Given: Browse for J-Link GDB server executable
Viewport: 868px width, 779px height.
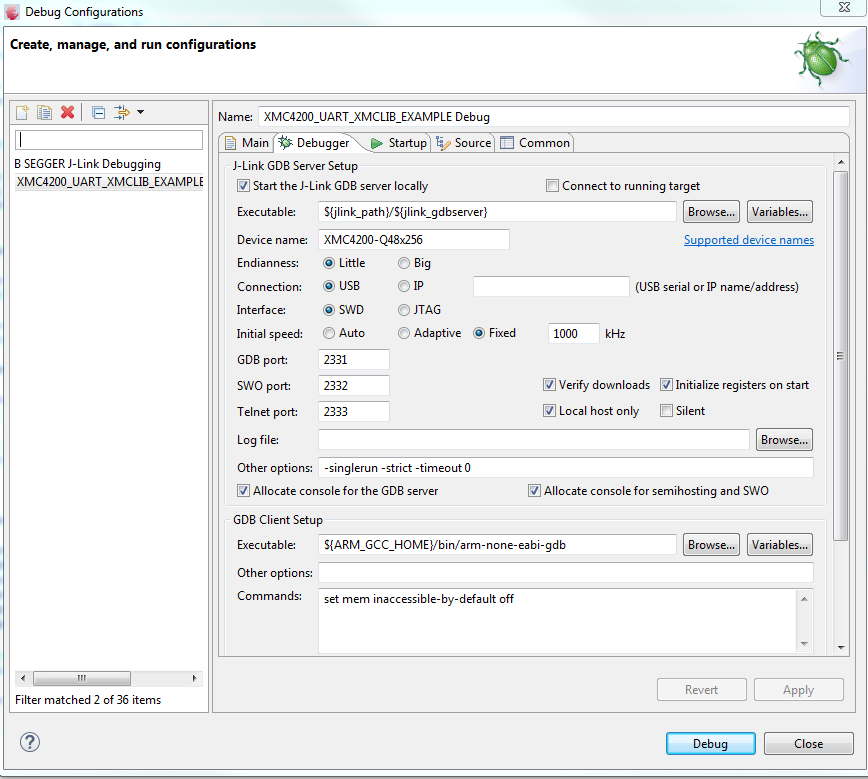Looking at the screenshot, I should coord(711,212).
